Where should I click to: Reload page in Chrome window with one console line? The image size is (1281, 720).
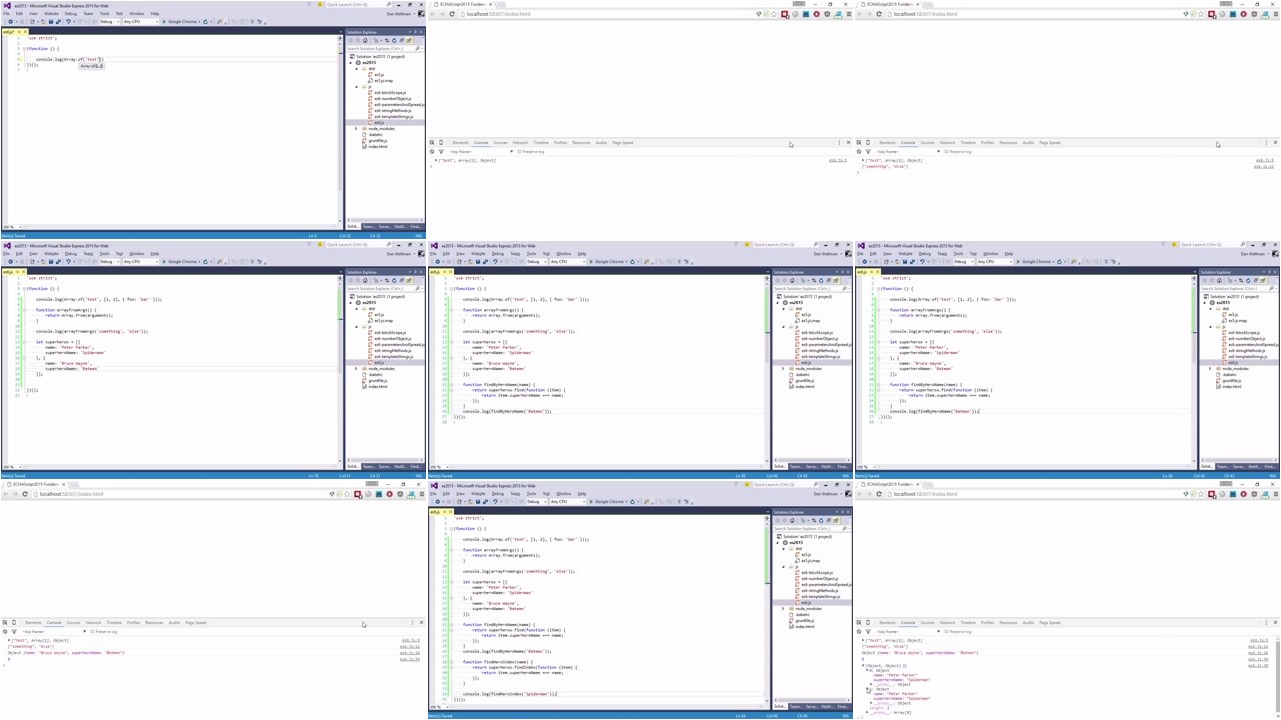click(451, 14)
